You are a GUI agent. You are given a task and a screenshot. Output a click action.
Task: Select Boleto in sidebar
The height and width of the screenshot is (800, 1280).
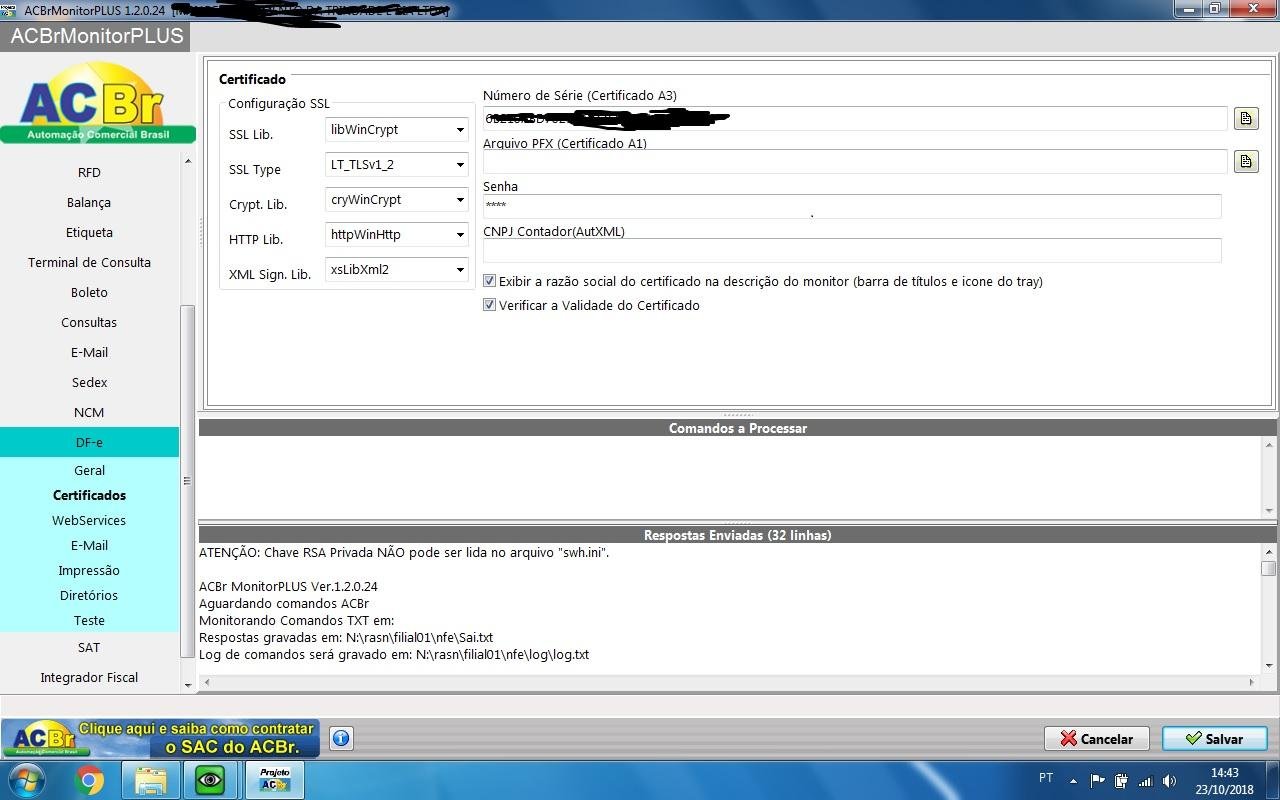click(89, 292)
